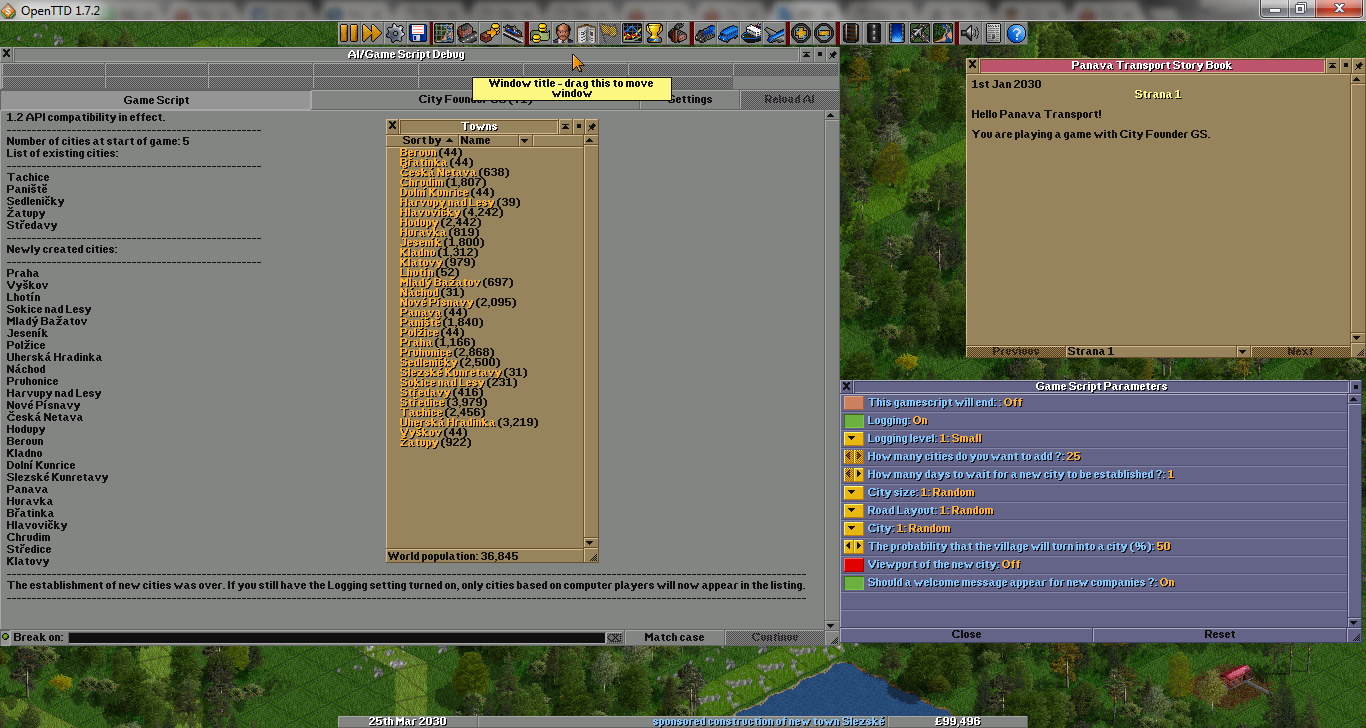Viewport: 1366px width, 728px height.
Task: Click the Reload AI button
Action: (789, 100)
